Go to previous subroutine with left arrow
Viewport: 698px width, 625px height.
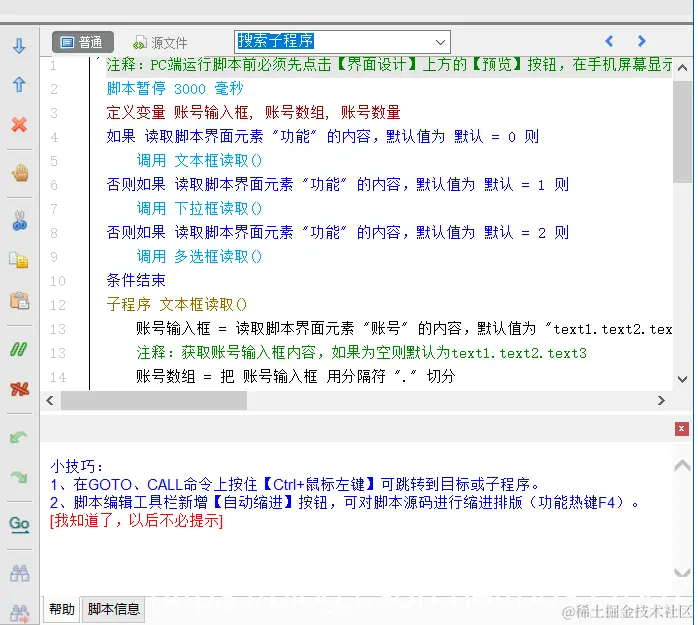click(609, 41)
